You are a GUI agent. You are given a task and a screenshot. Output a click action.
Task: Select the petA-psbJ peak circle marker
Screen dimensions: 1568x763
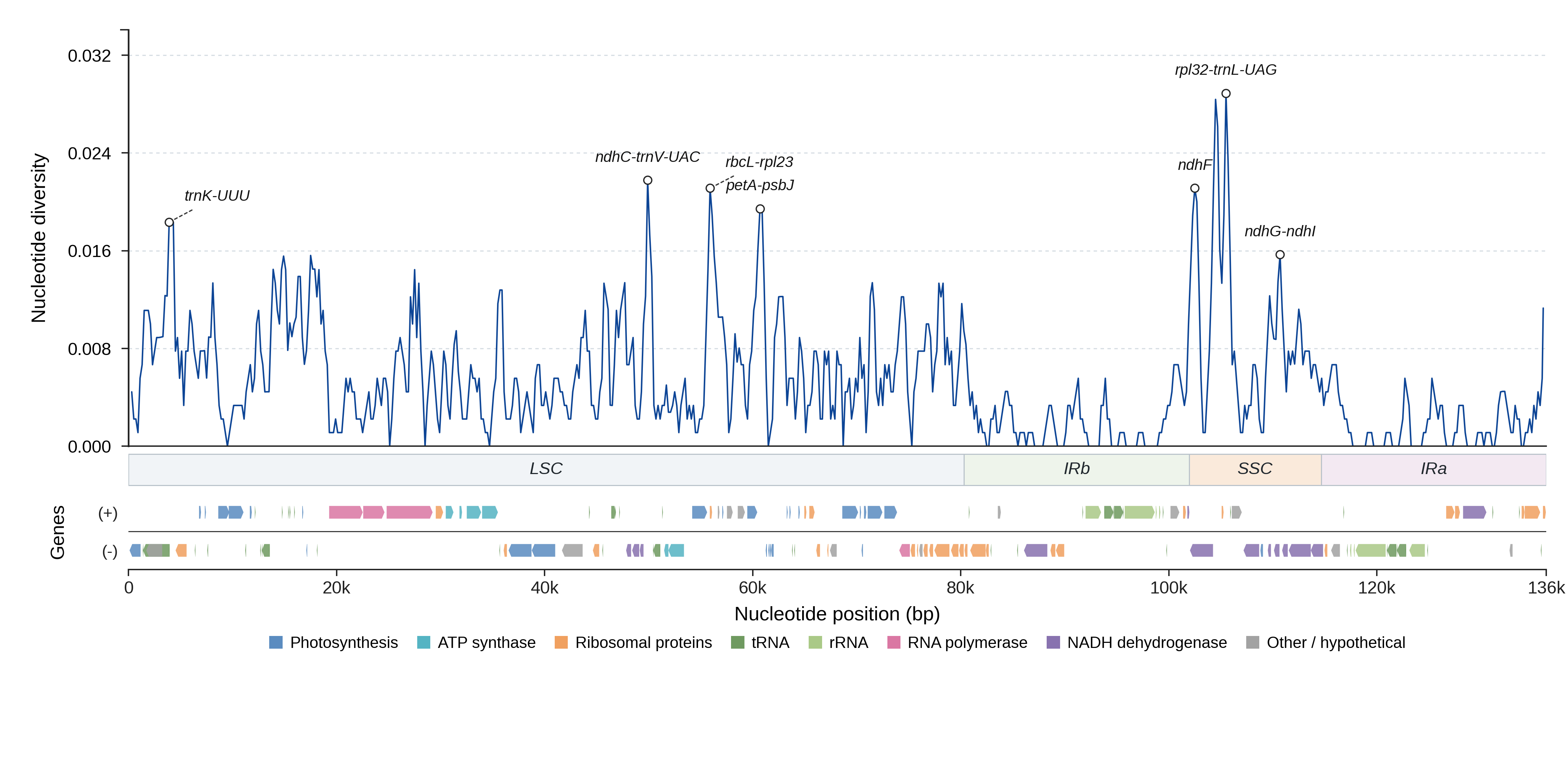click(760, 209)
